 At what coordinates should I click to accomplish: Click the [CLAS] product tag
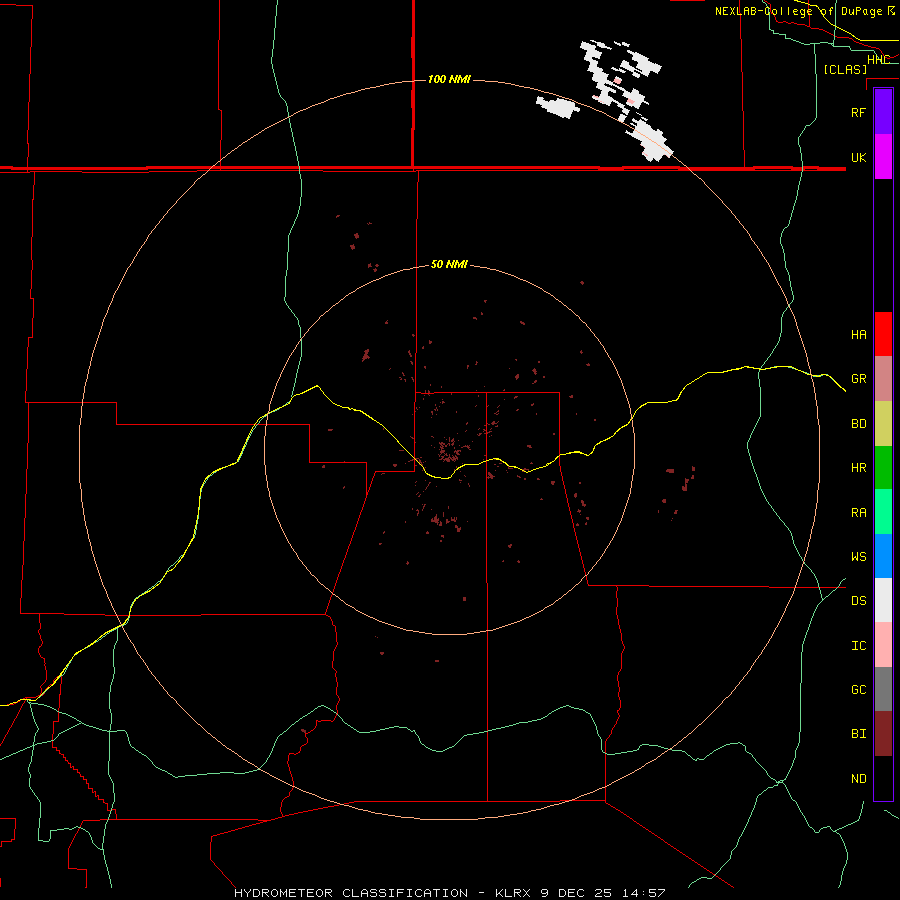point(845,69)
